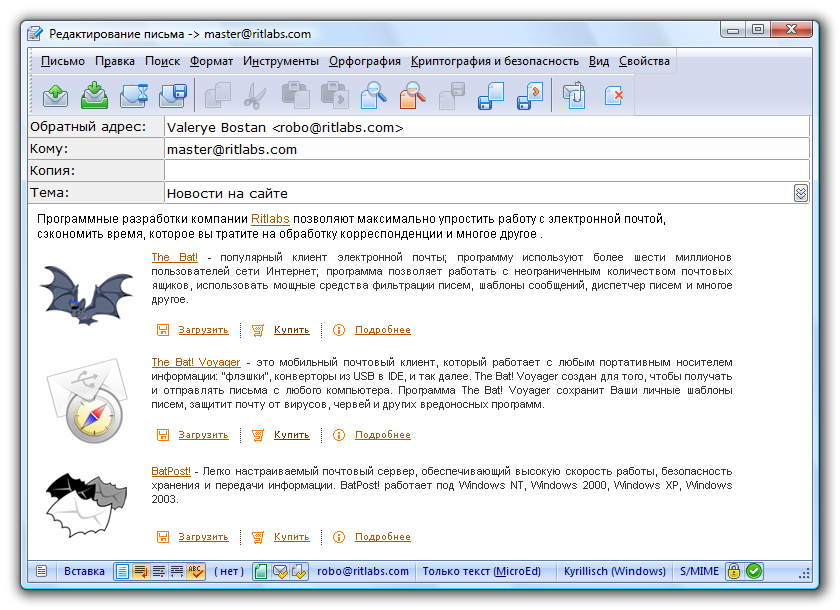840x610 pixels.
Task: Open the Правка menu
Action: pos(115,61)
